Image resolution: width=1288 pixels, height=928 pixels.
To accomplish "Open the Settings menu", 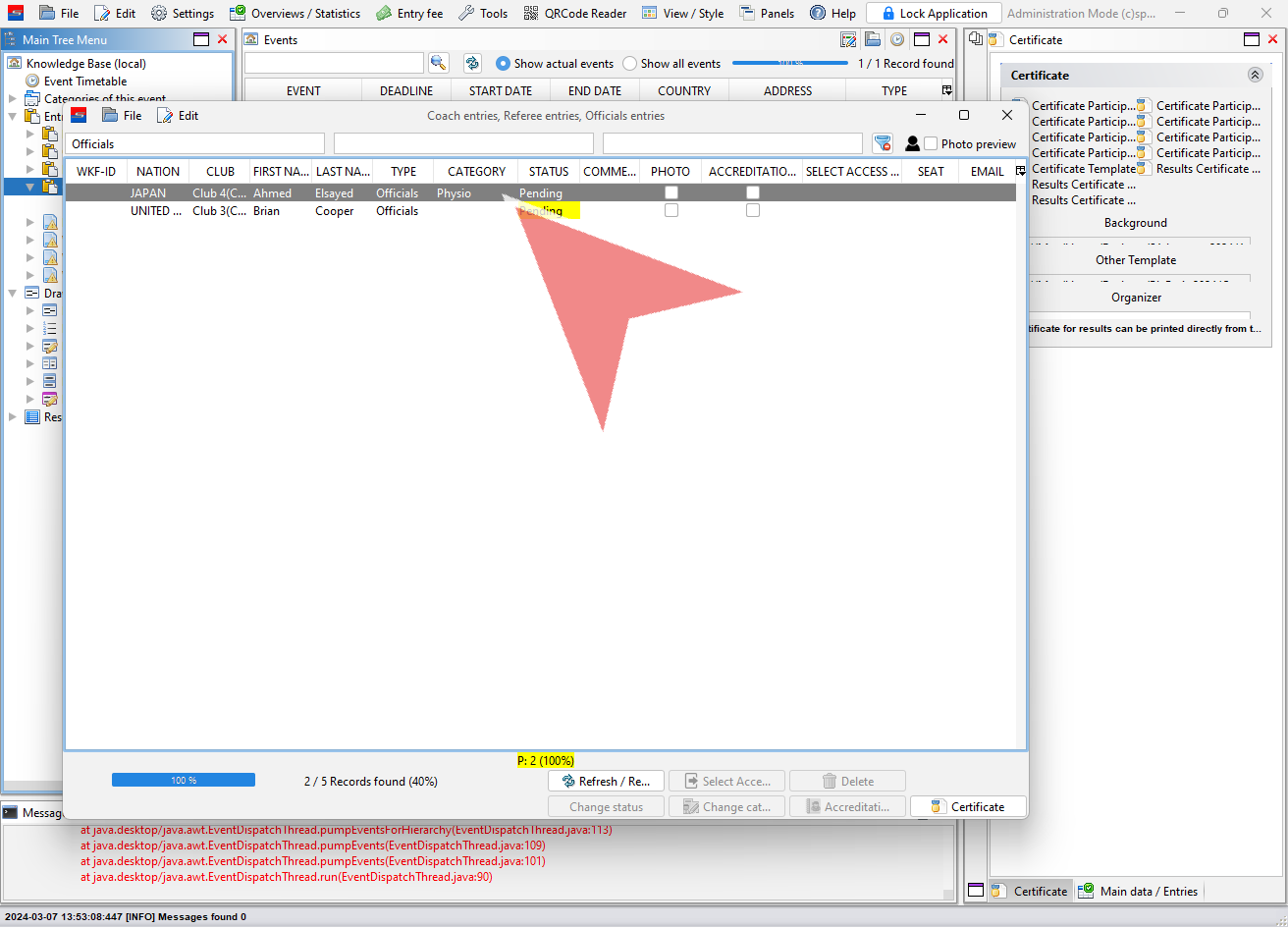I will (x=183, y=14).
